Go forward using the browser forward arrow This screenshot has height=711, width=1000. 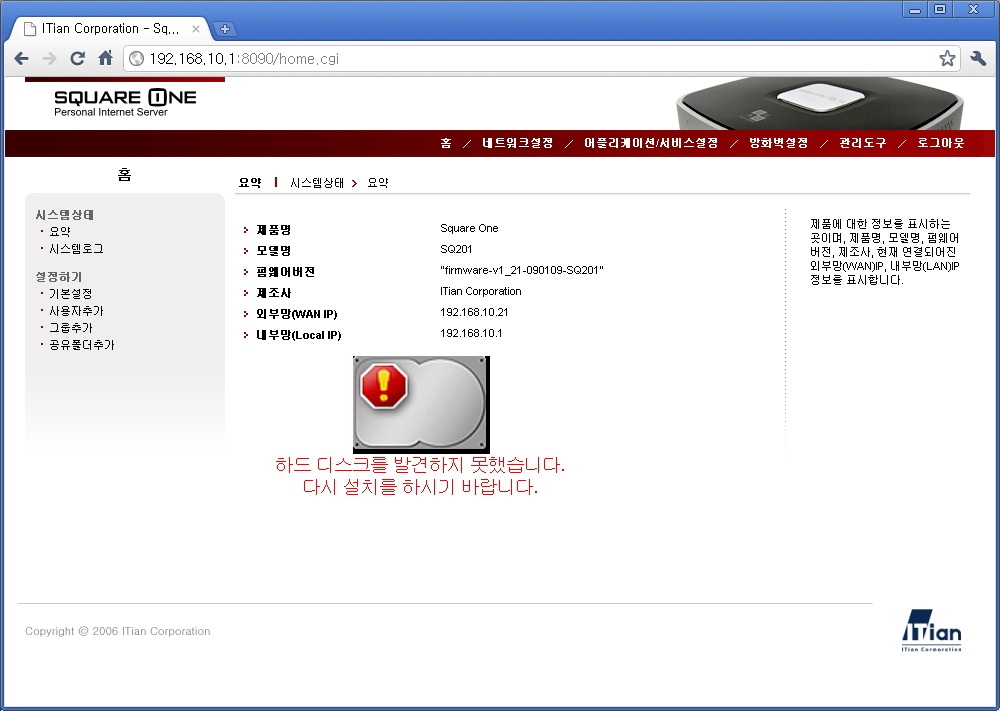pos(49,59)
